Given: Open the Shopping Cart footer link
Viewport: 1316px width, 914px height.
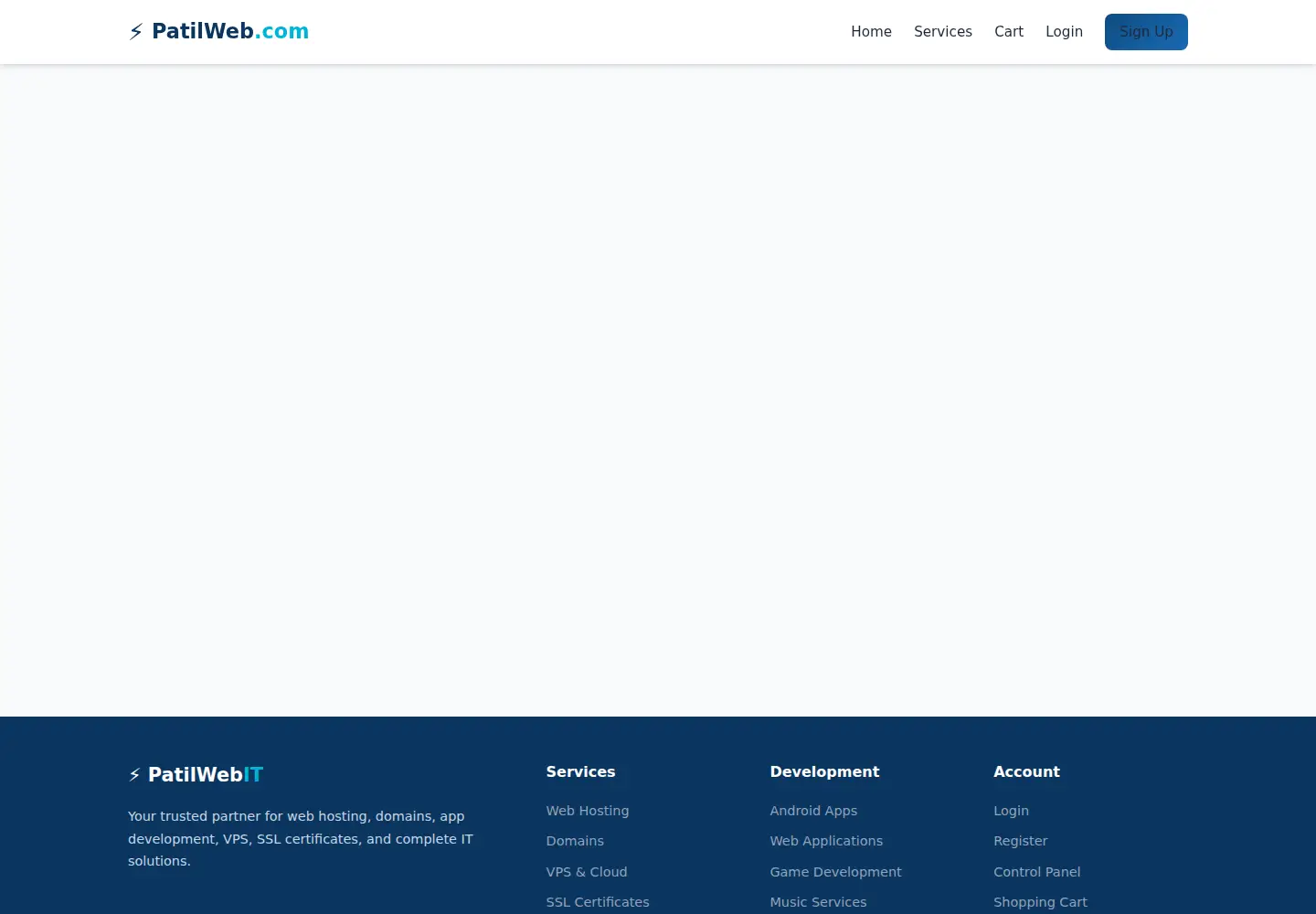Looking at the screenshot, I should tap(1040, 902).
